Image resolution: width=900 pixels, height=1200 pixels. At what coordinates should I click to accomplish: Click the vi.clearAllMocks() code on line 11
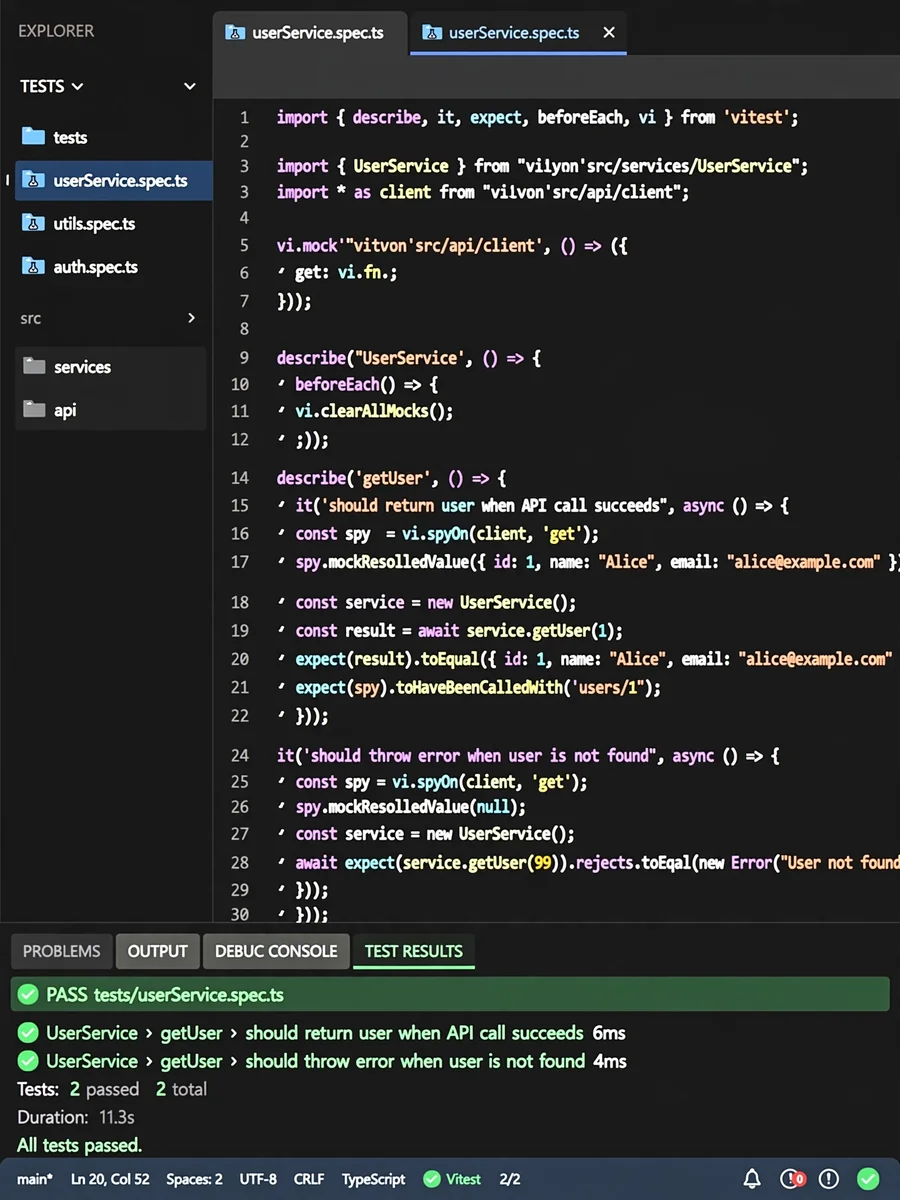[x=374, y=411]
